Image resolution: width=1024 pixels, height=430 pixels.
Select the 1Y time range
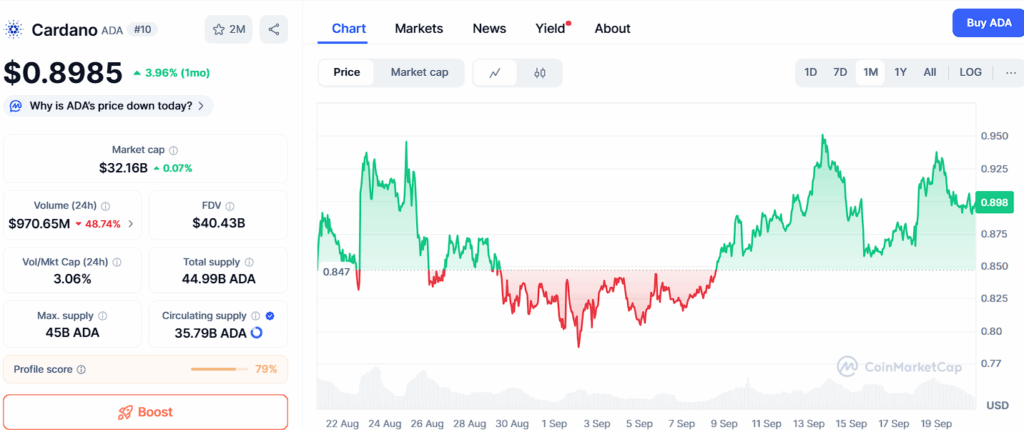tap(900, 72)
